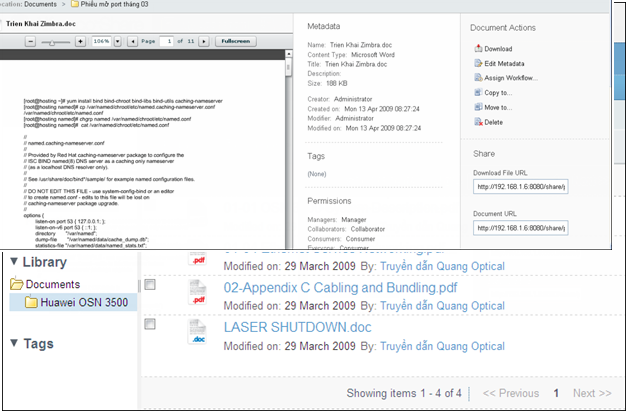Click the Huawei OSN 3500 folder icon
The image size is (628, 413).
point(32,303)
